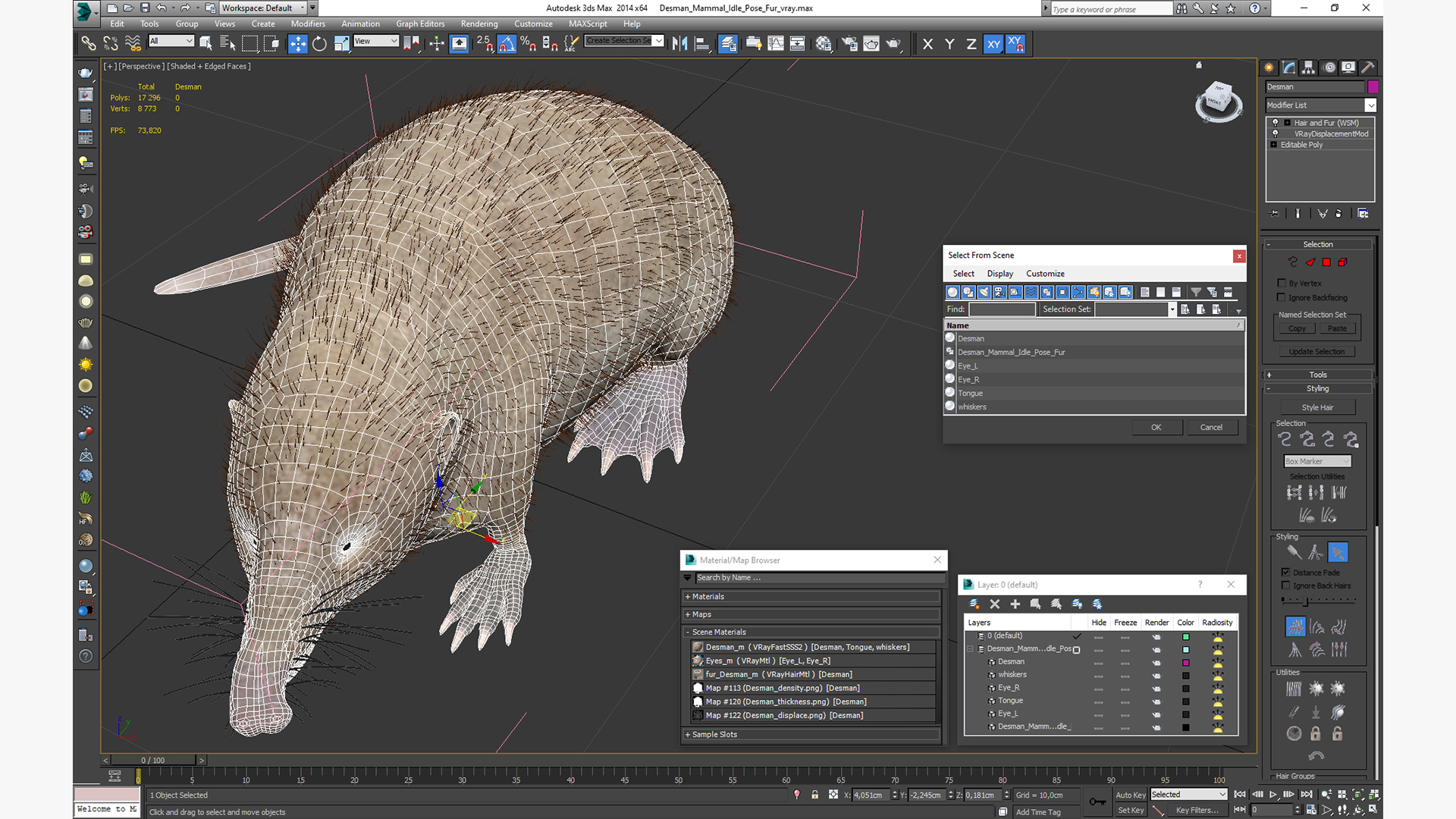1456x819 pixels.
Task: Click OK in Select From Scene dialog
Action: tap(1156, 428)
